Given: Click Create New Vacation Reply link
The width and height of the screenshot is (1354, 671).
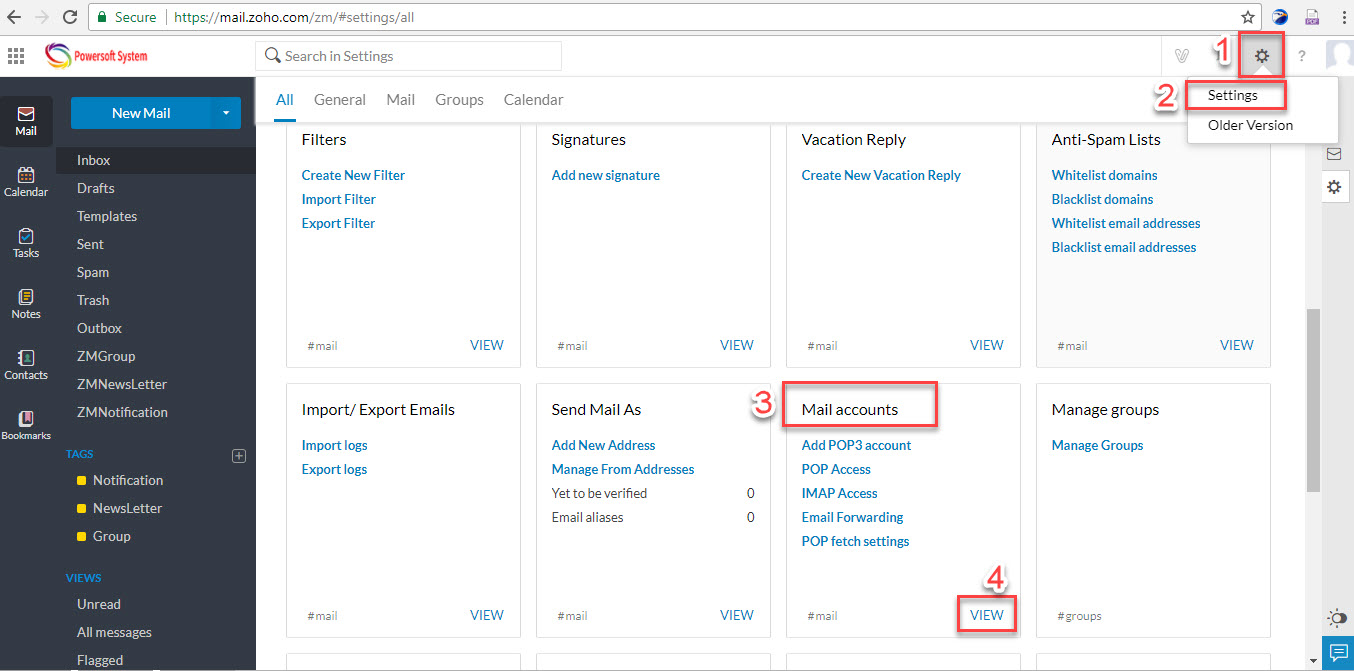Looking at the screenshot, I should click(x=881, y=175).
